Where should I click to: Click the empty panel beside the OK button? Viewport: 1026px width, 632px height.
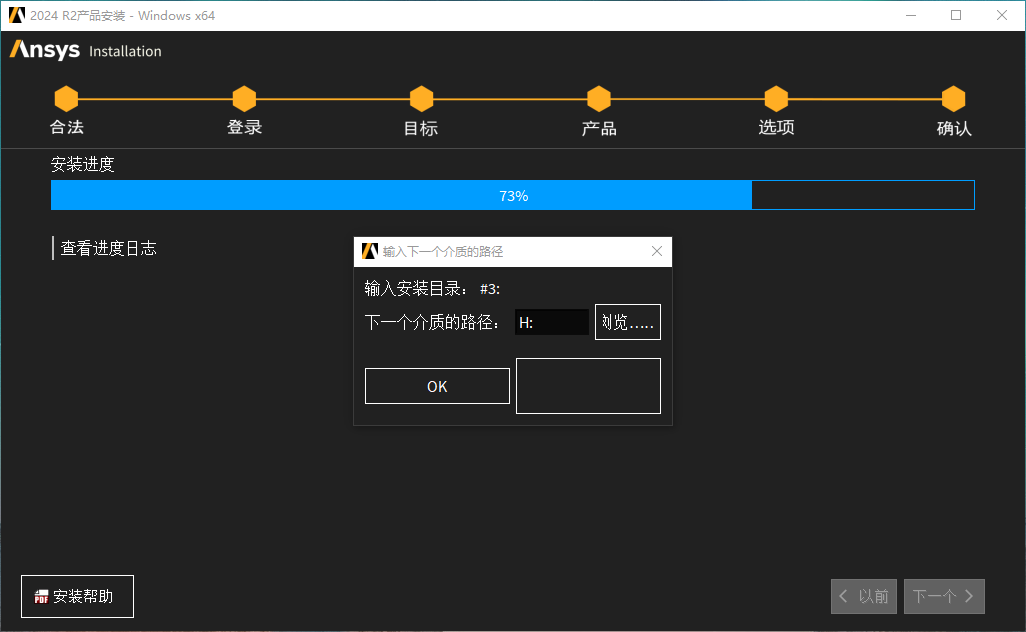tap(588, 385)
